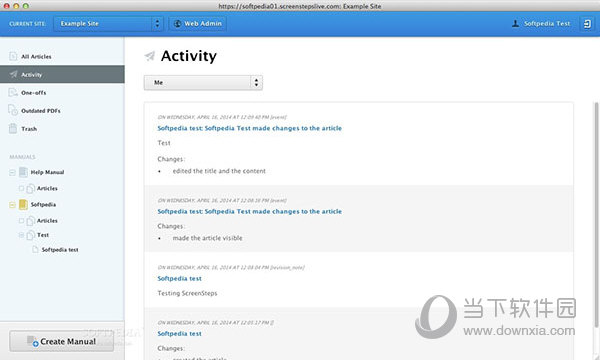Click the Softpedia test article page icon
This screenshot has width=600, height=360.
pyautogui.click(x=35, y=249)
